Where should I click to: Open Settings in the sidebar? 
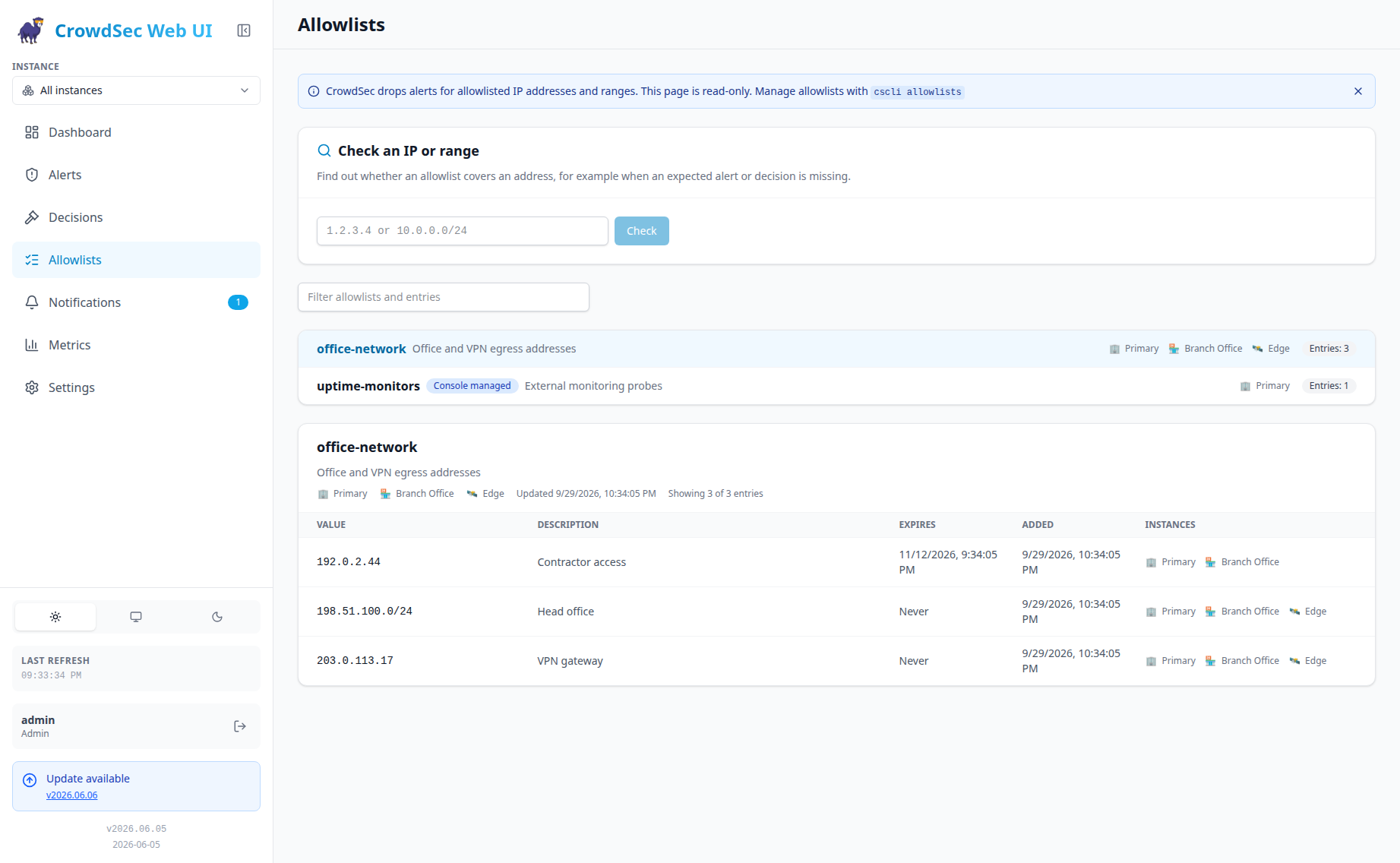[136, 387]
